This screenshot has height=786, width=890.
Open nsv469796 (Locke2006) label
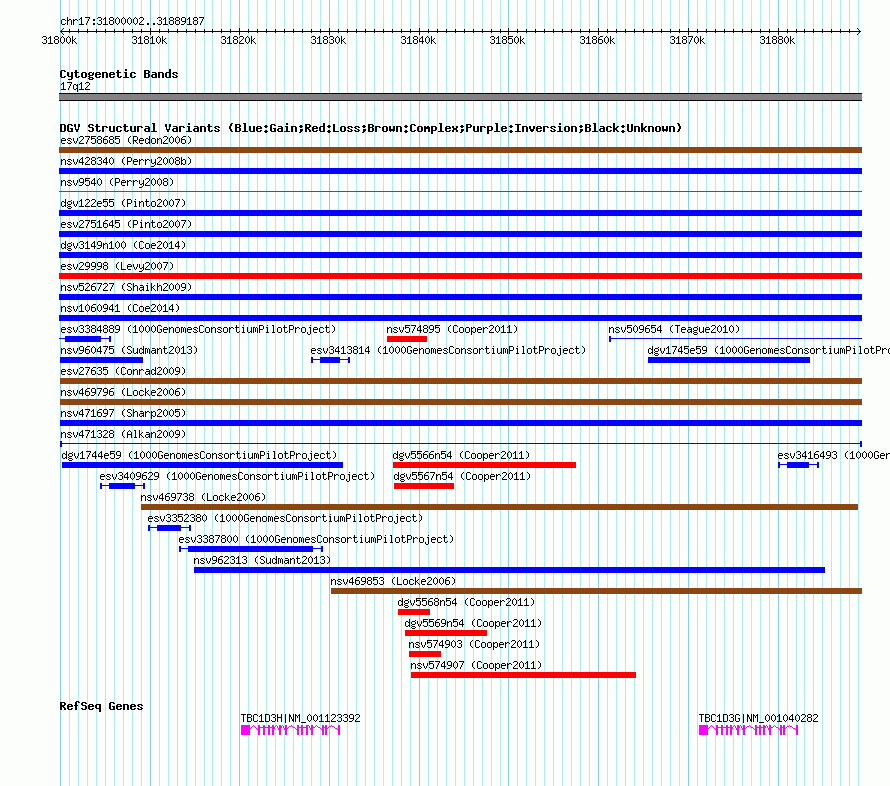pyautogui.click(x=123, y=392)
